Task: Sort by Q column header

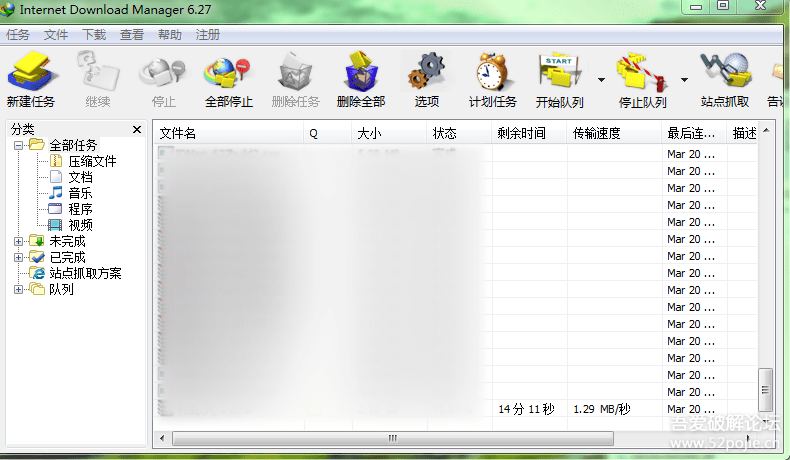Action: (x=327, y=133)
